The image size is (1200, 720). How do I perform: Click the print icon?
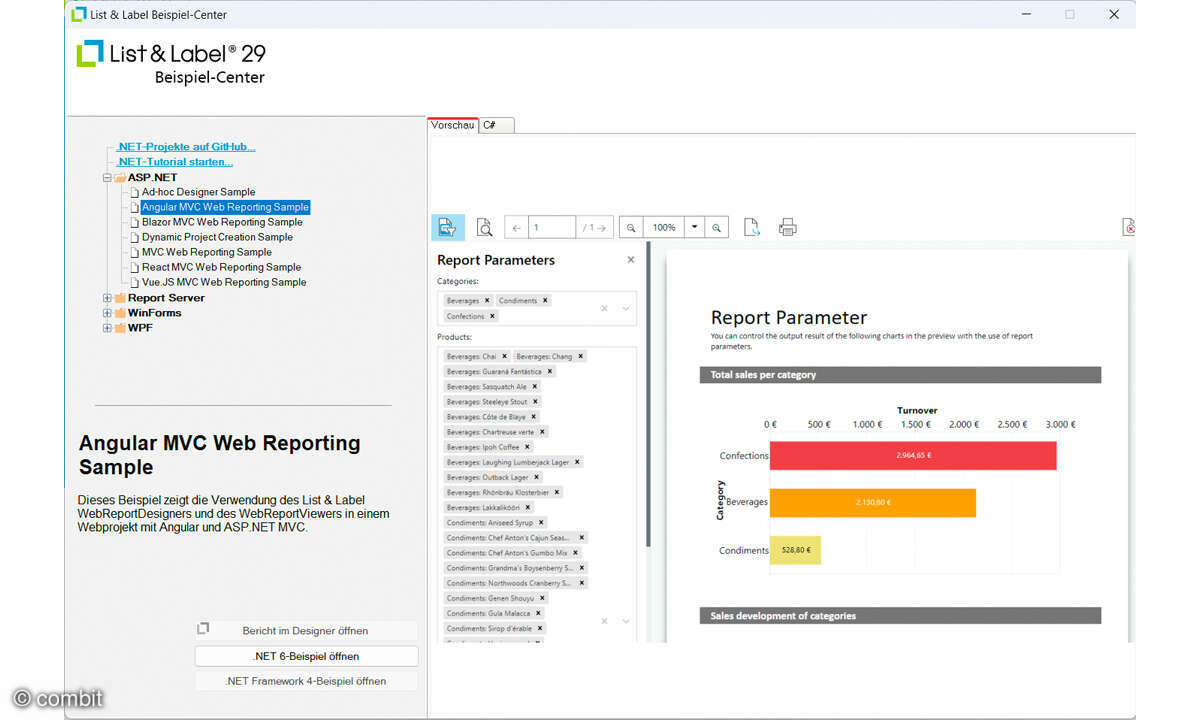tap(788, 227)
